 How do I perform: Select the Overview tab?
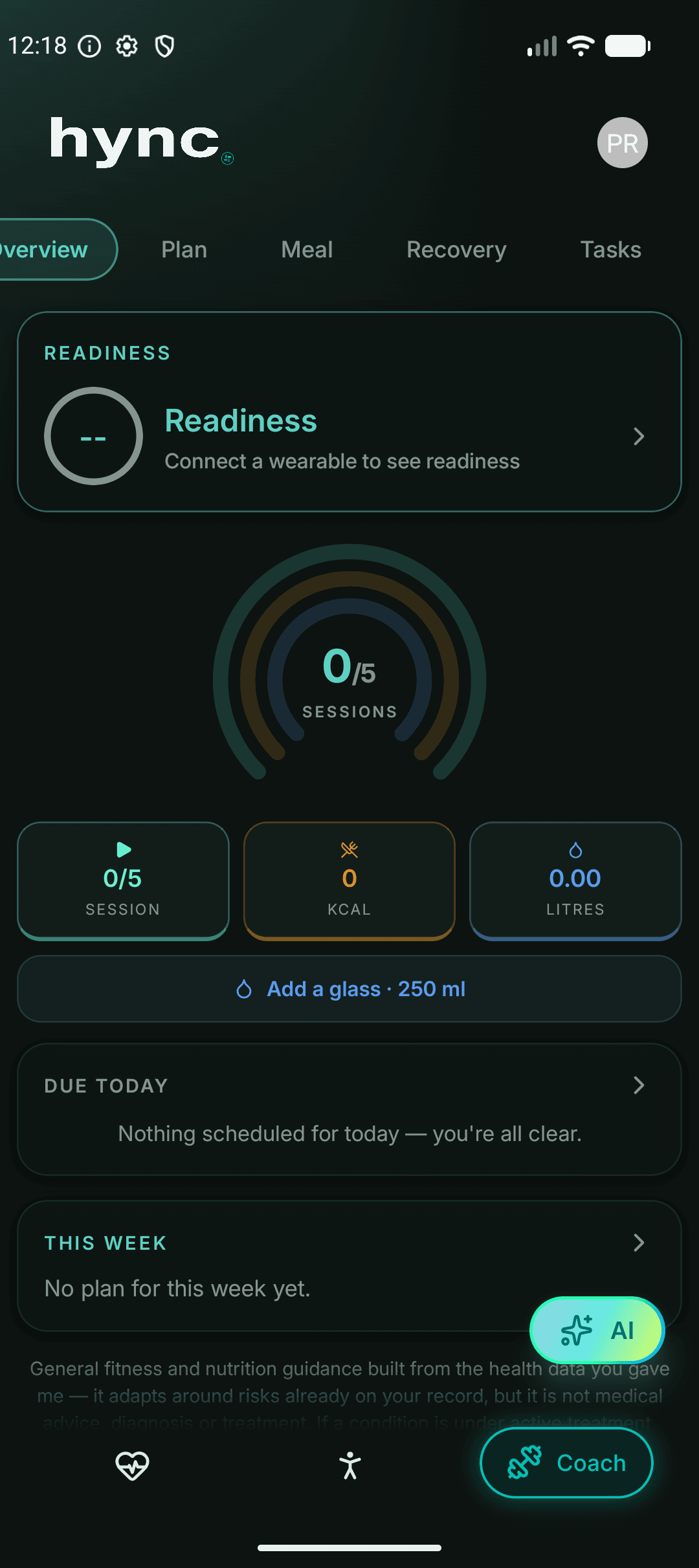pos(52,250)
